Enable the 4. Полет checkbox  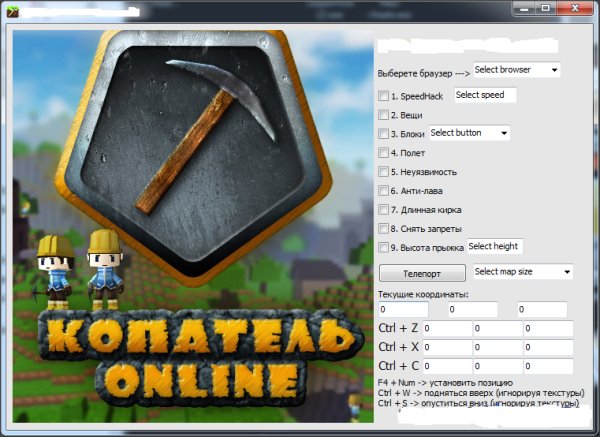pos(383,153)
